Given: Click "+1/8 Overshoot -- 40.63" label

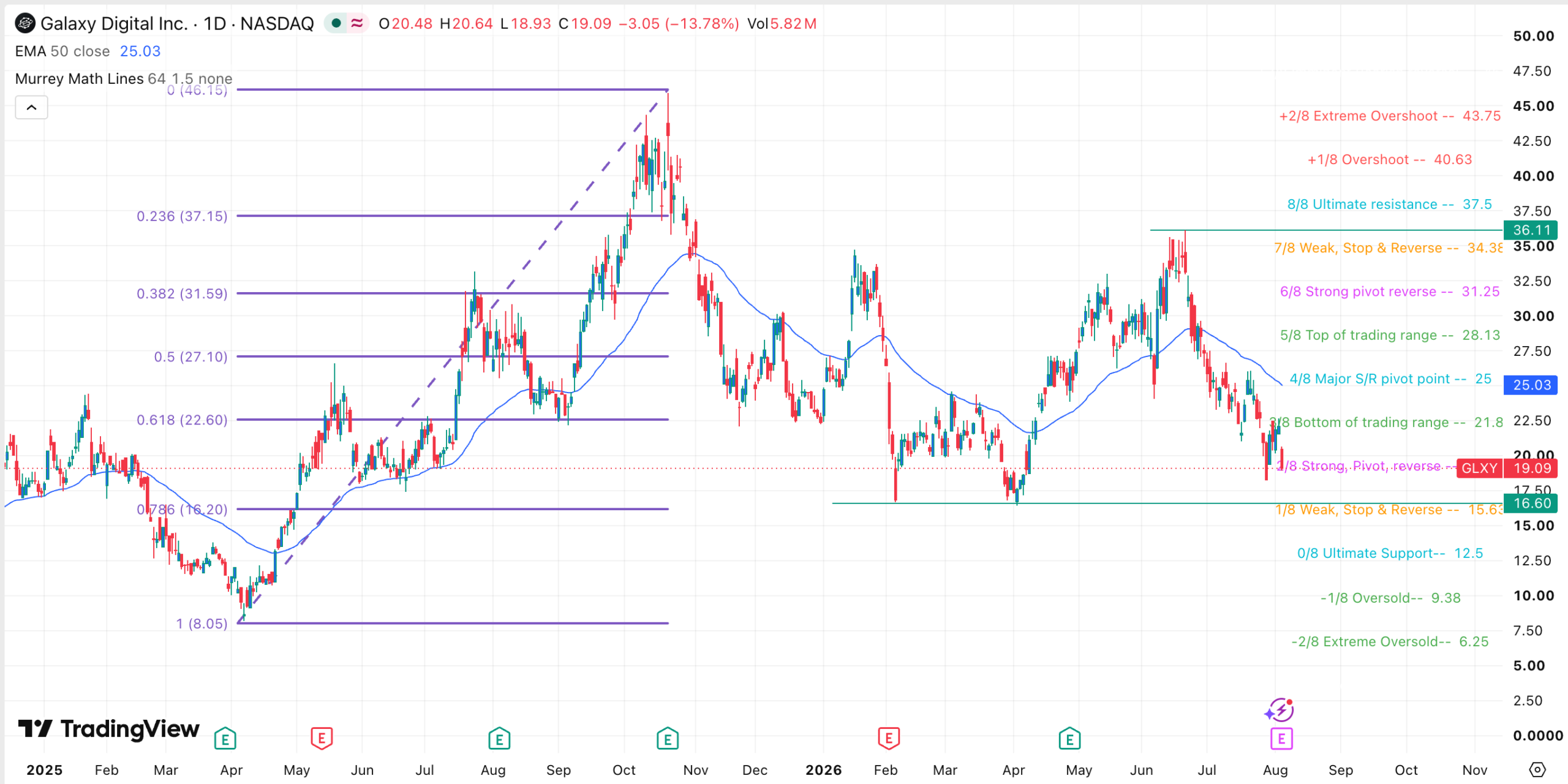Looking at the screenshot, I should [1390, 160].
